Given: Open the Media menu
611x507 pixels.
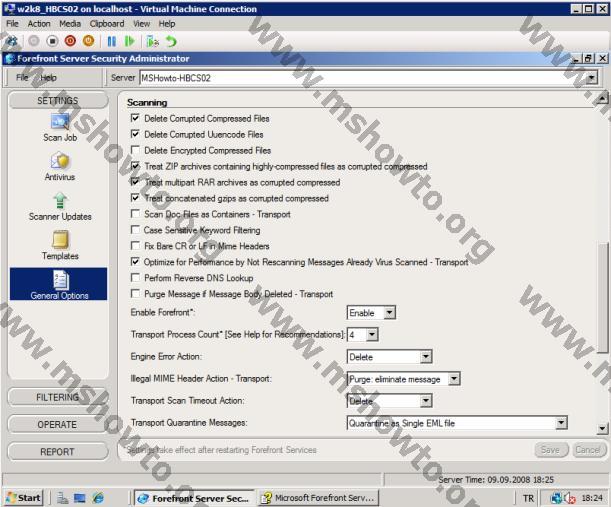Looking at the screenshot, I should click(x=70, y=24).
